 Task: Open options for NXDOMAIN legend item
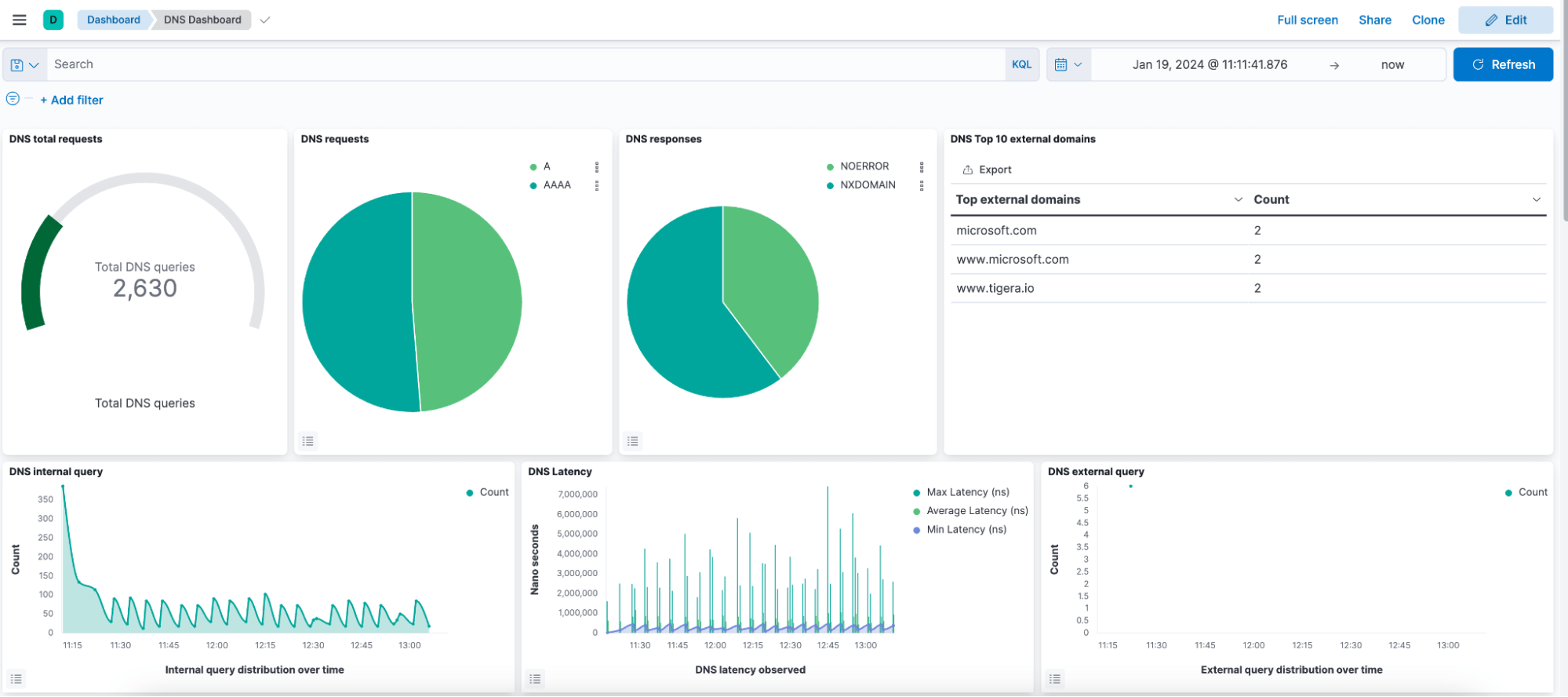coord(922,185)
